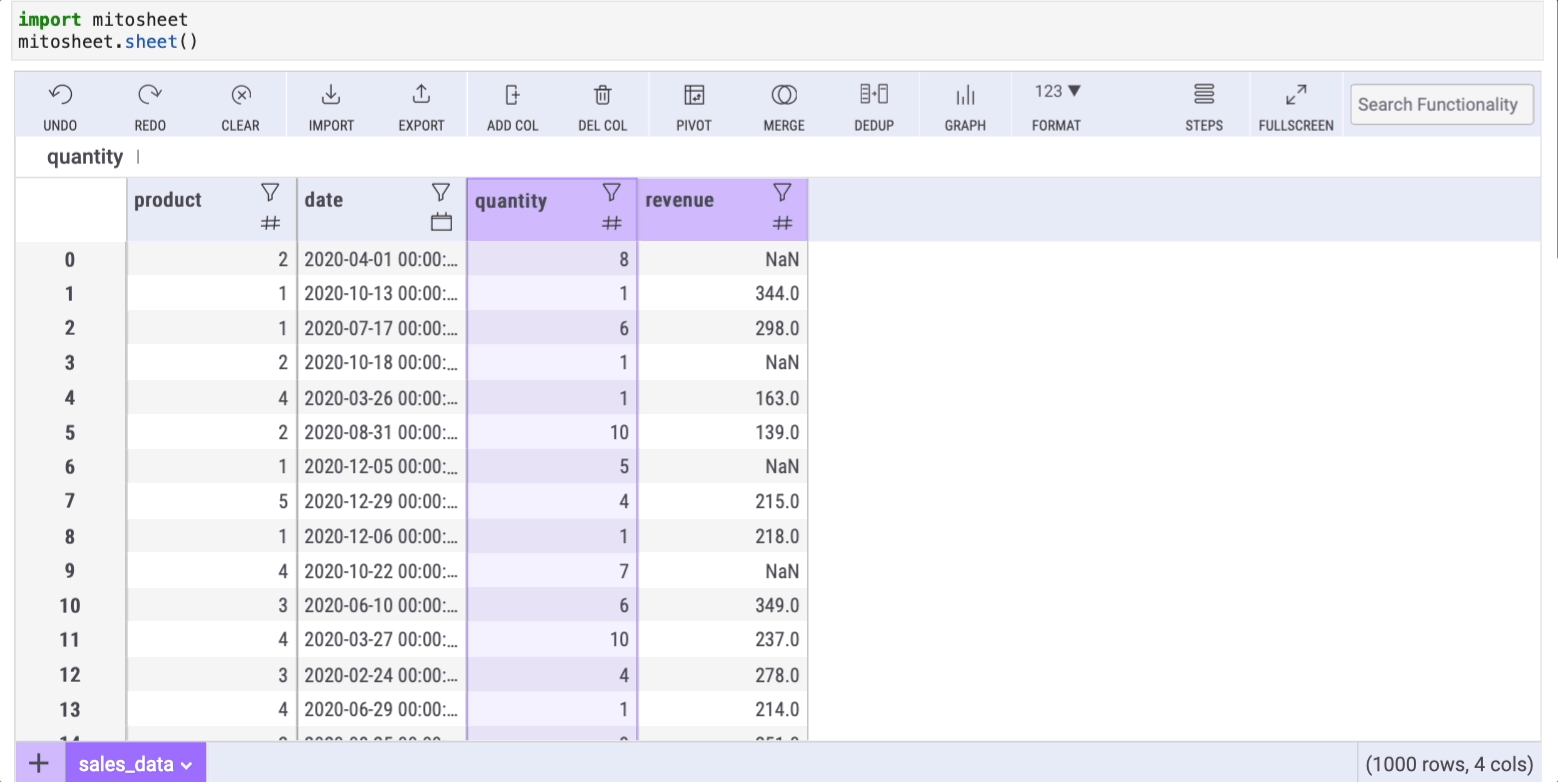Click the revenue cell 298.0
This screenshot has height=782, width=1558.
click(723, 329)
